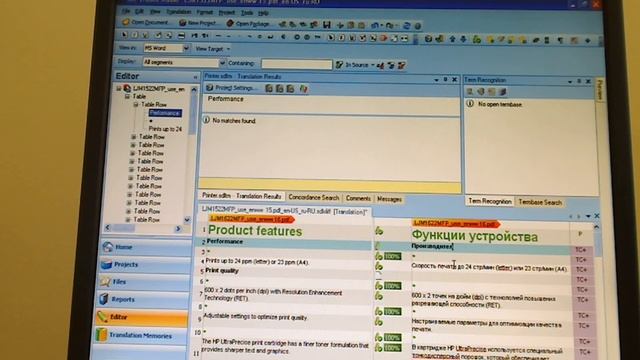
Task: Click the Undo arrow icon
Action: pyautogui.click(x=375, y=25)
